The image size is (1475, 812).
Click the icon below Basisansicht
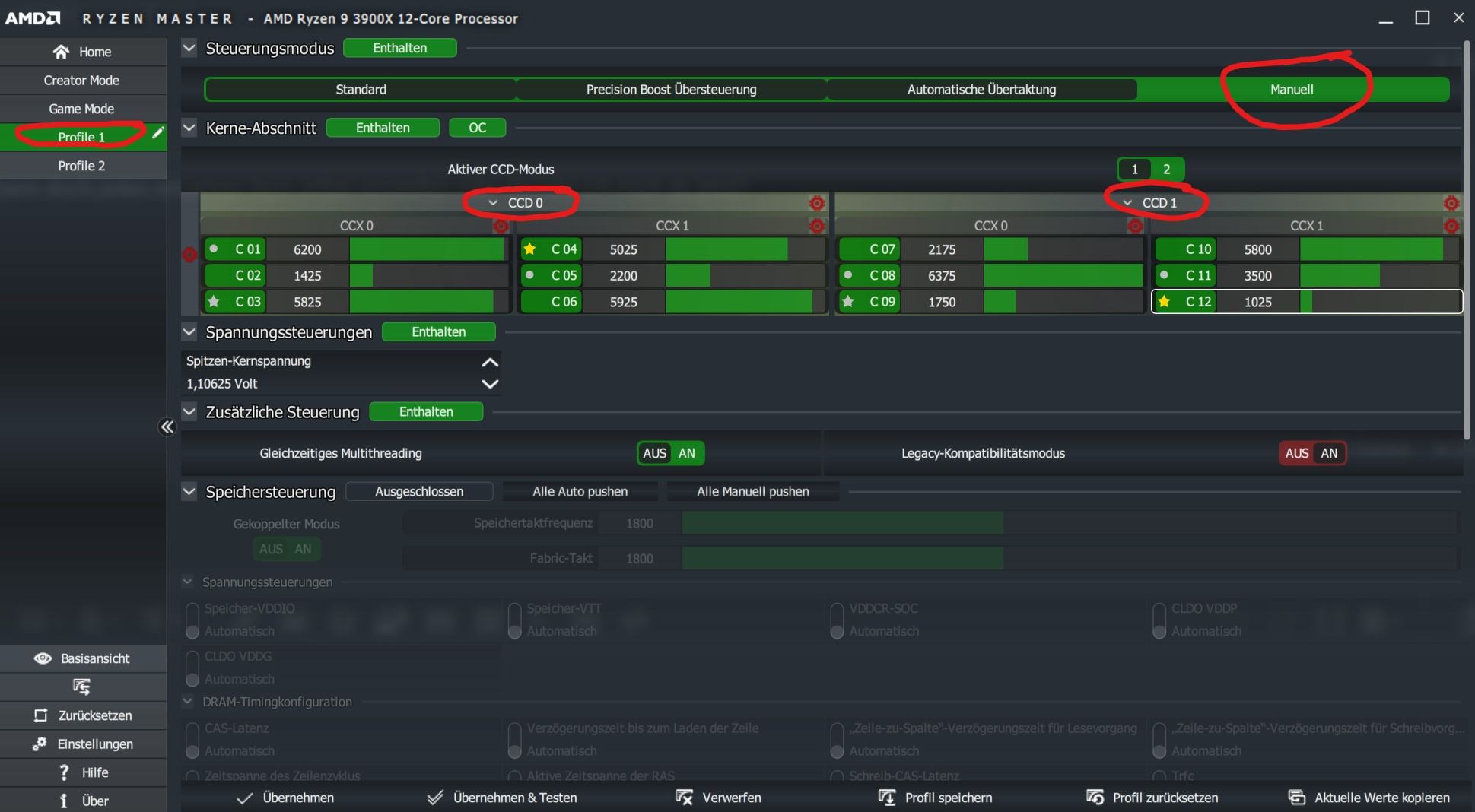[x=81, y=687]
